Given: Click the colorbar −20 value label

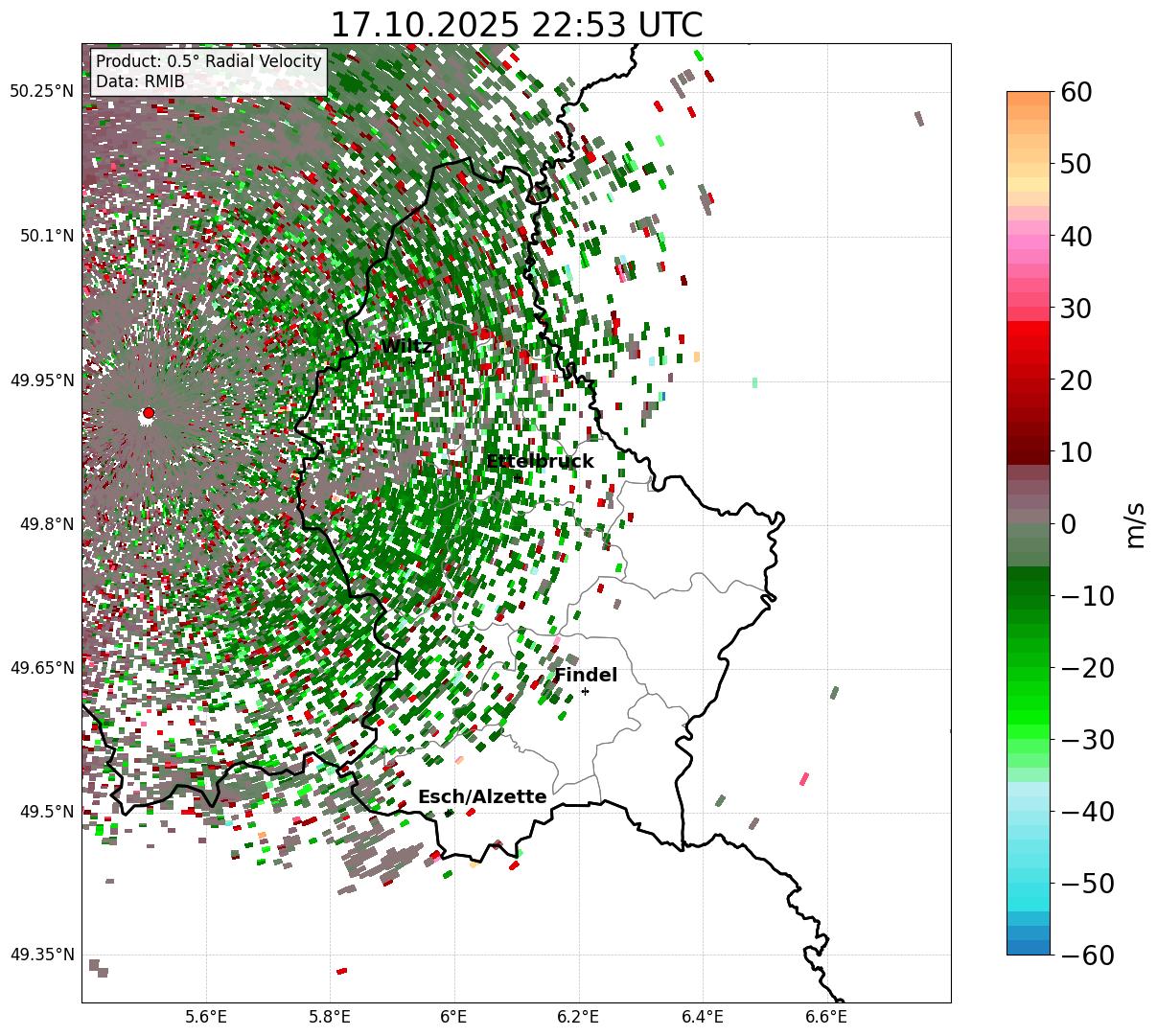Looking at the screenshot, I should [x=1087, y=667].
